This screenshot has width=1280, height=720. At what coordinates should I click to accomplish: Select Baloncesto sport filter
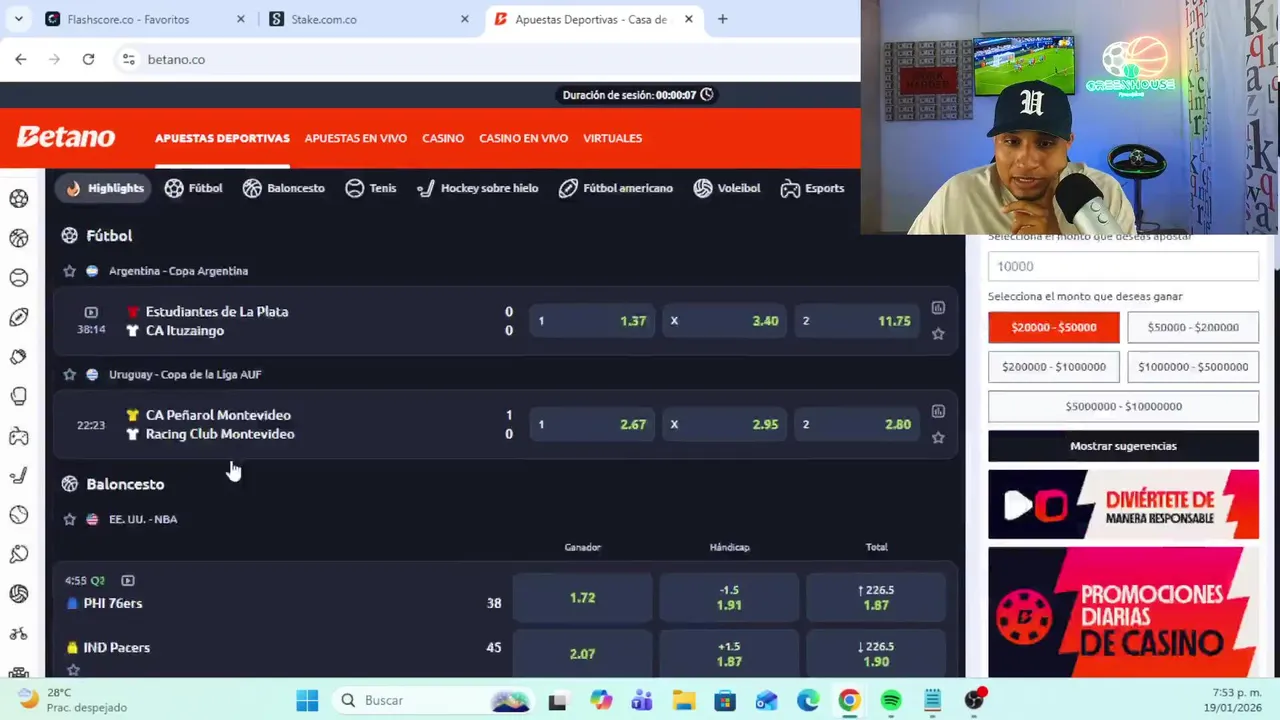point(283,188)
